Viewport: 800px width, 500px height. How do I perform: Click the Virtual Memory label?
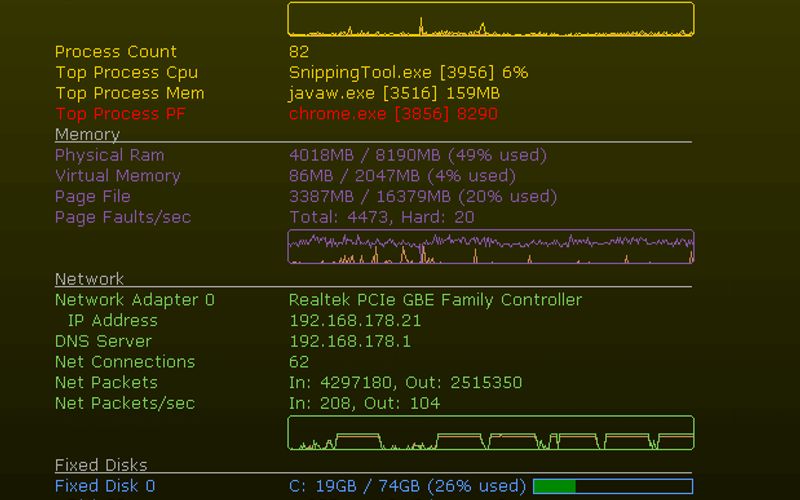click(117, 176)
